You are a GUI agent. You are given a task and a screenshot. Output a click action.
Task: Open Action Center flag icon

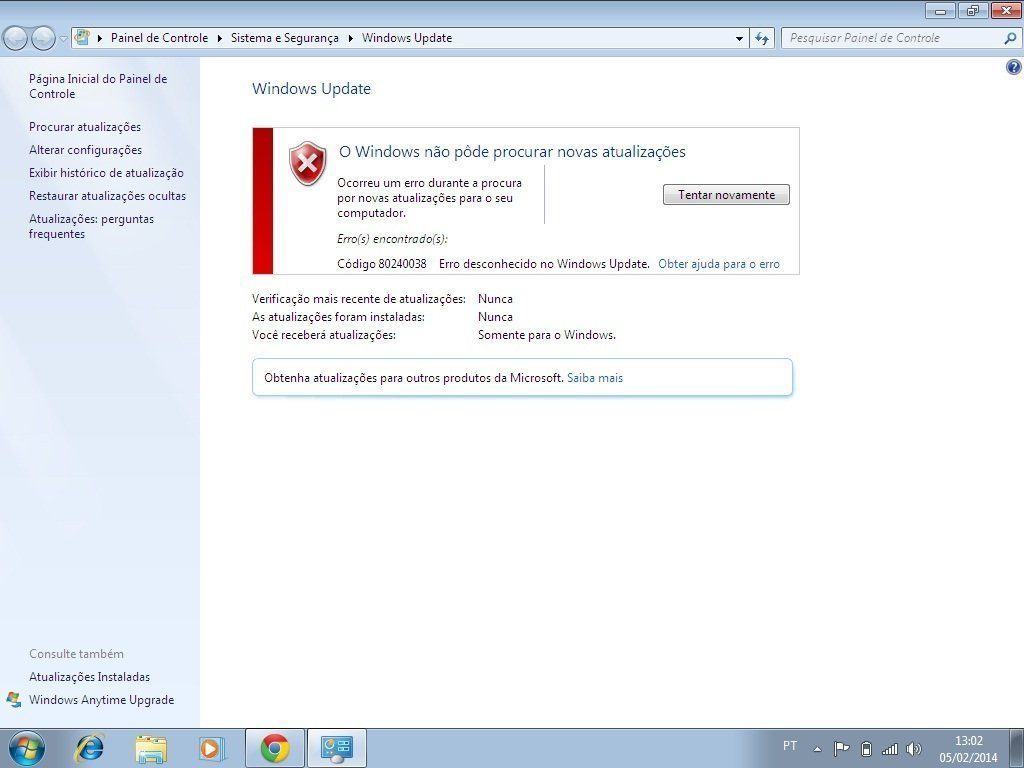[841, 748]
